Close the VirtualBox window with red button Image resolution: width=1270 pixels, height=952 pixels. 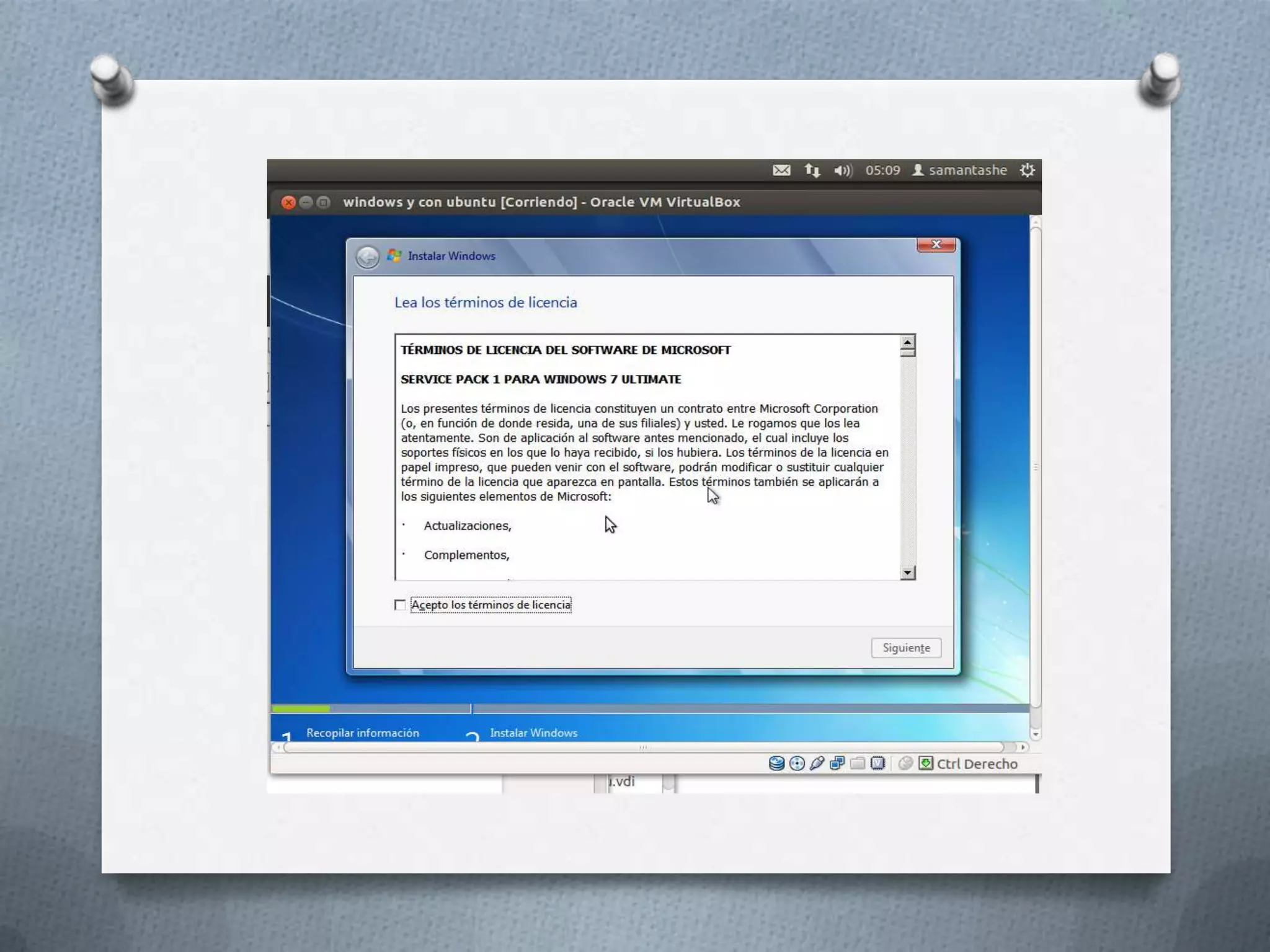click(x=288, y=203)
